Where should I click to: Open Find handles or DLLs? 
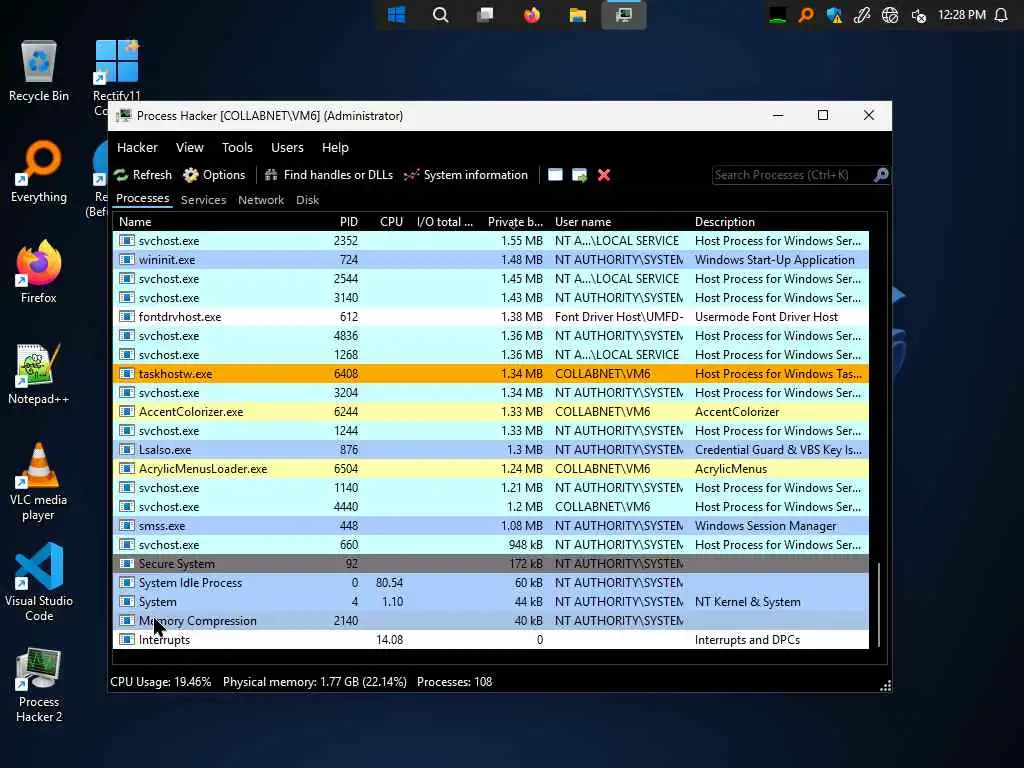(x=328, y=175)
